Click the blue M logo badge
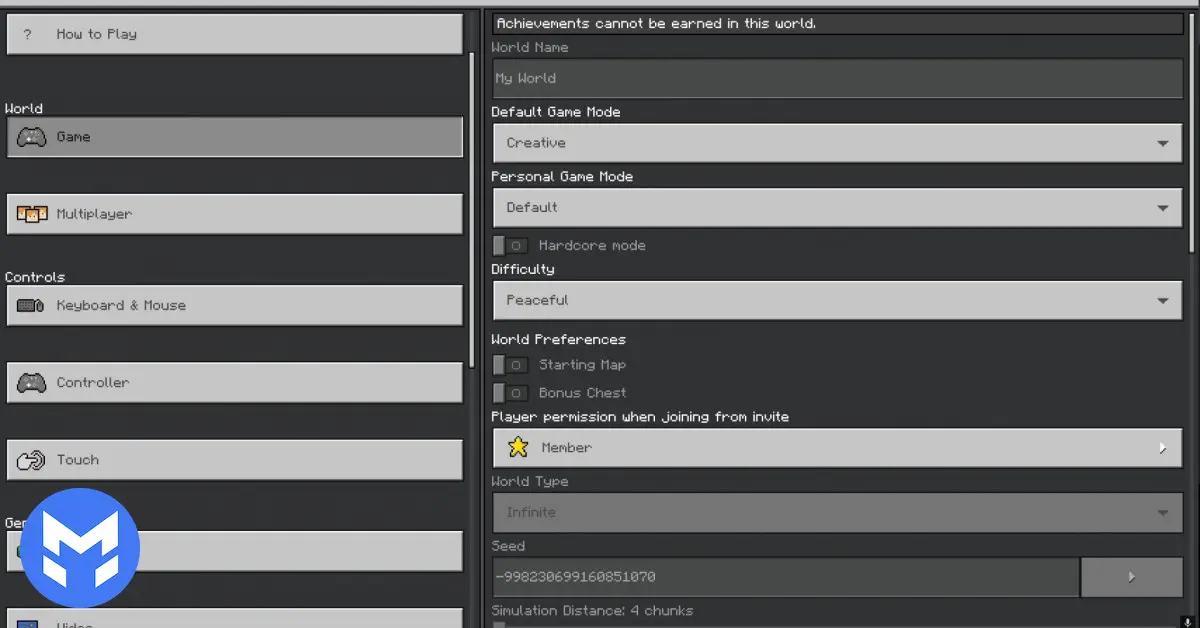1200x628 pixels. pos(80,548)
